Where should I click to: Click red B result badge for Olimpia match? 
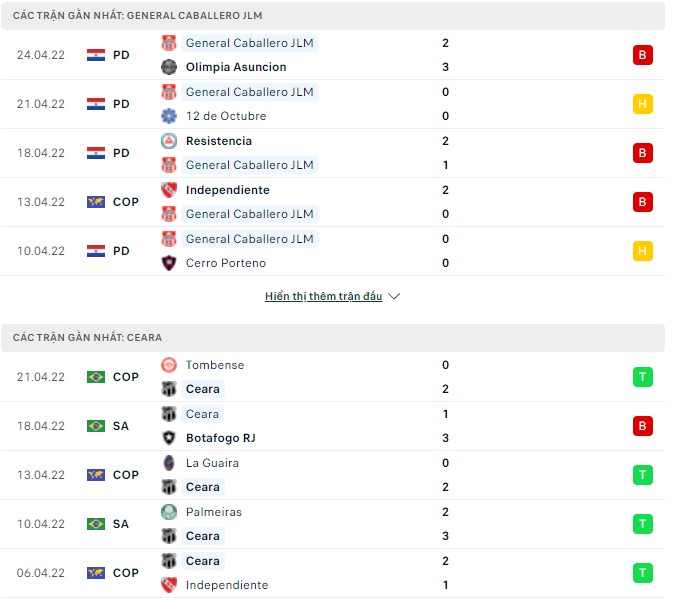point(642,55)
